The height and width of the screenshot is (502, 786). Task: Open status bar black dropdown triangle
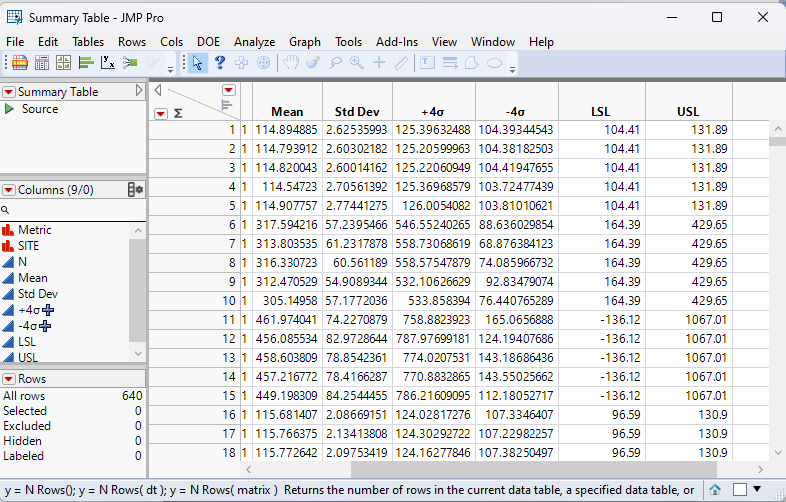pyautogui.click(x=757, y=489)
